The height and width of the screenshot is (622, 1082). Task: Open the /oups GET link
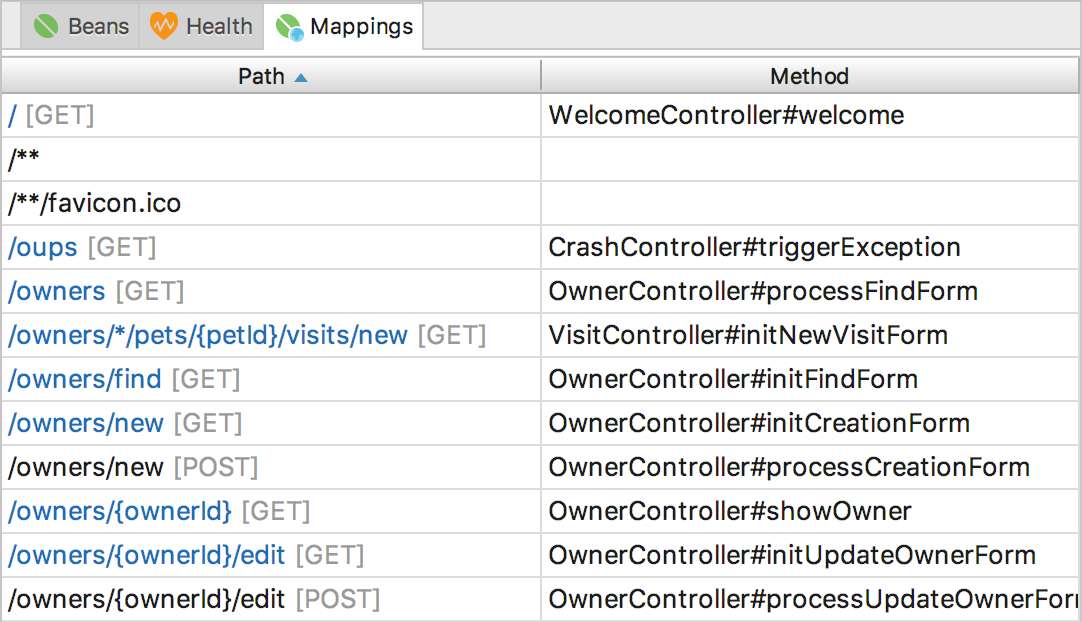pos(42,247)
